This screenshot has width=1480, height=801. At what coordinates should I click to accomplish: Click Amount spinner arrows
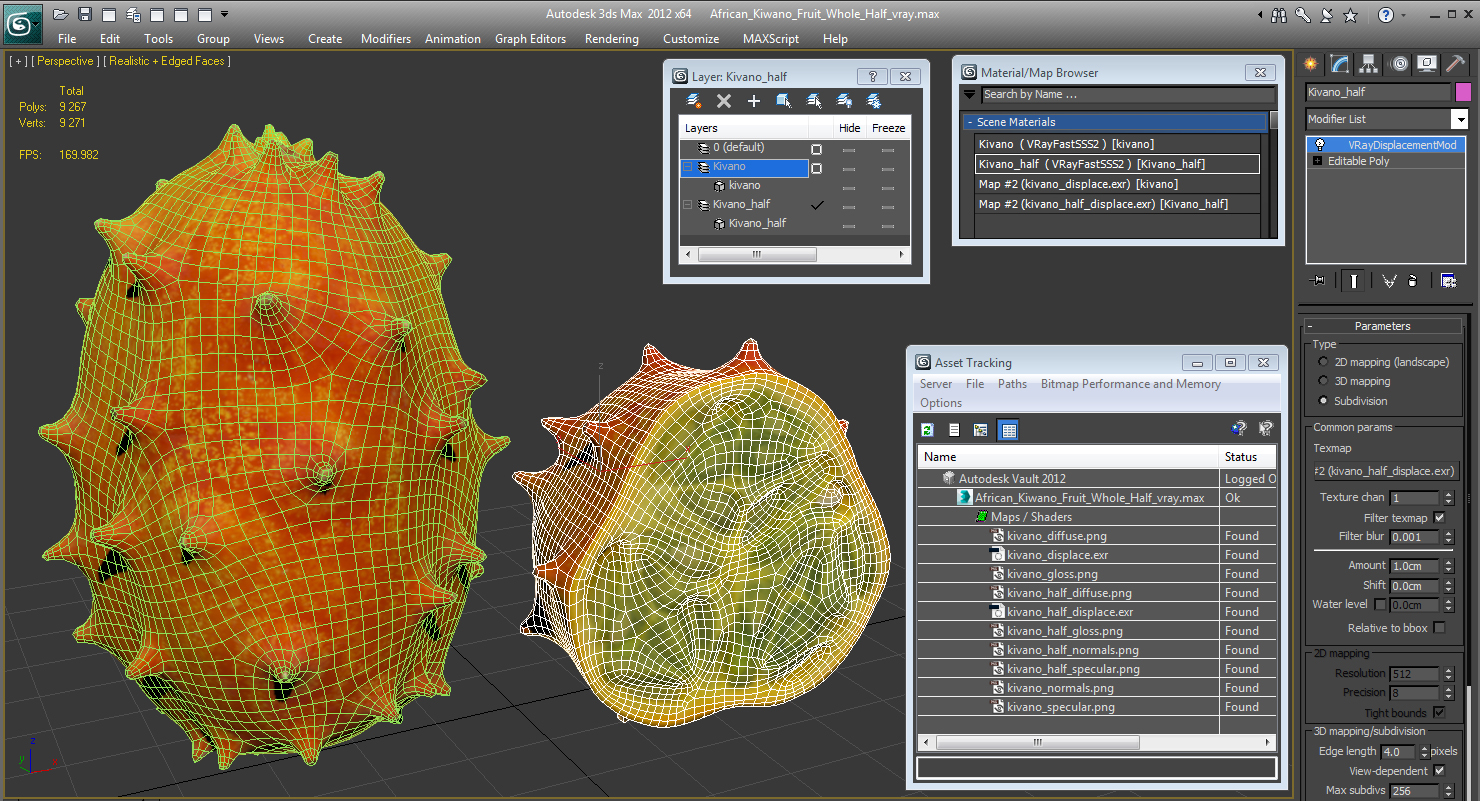coord(1448,566)
